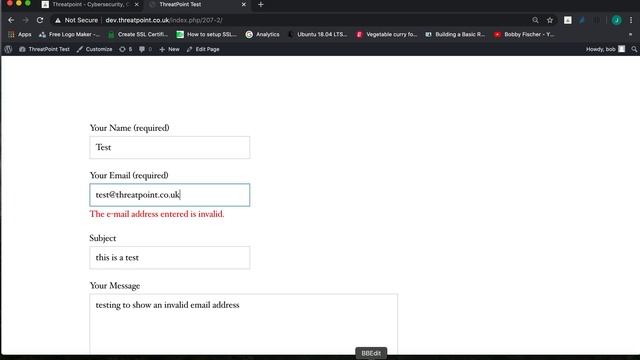Click the invalid e-mail error message

point(157,214)
